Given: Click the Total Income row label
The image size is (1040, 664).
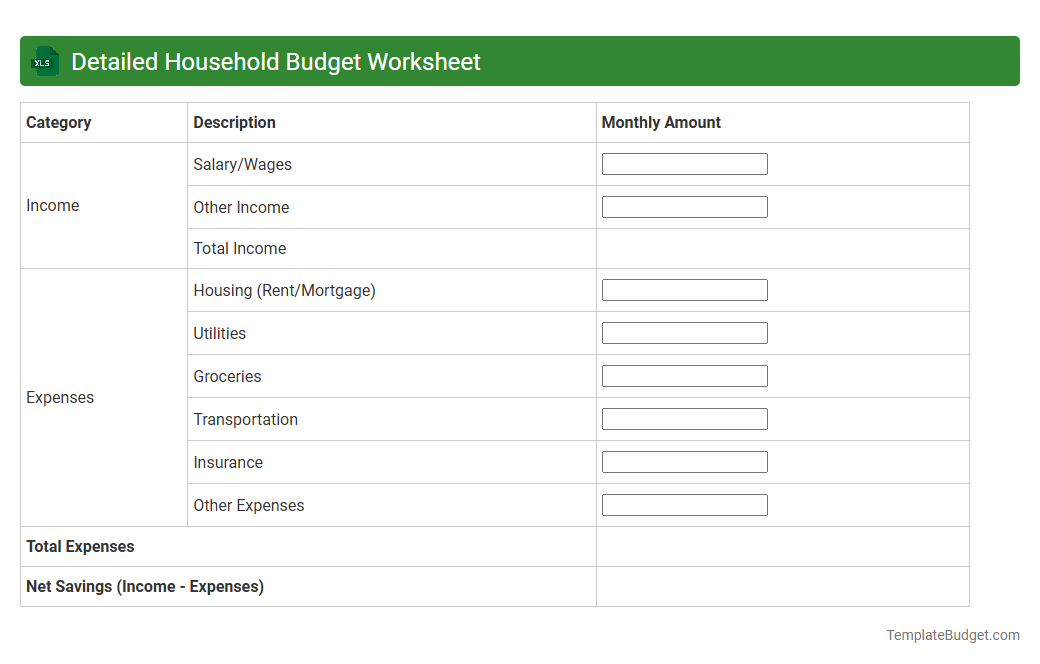Looking at the screenshot, I should coord(239,248).
